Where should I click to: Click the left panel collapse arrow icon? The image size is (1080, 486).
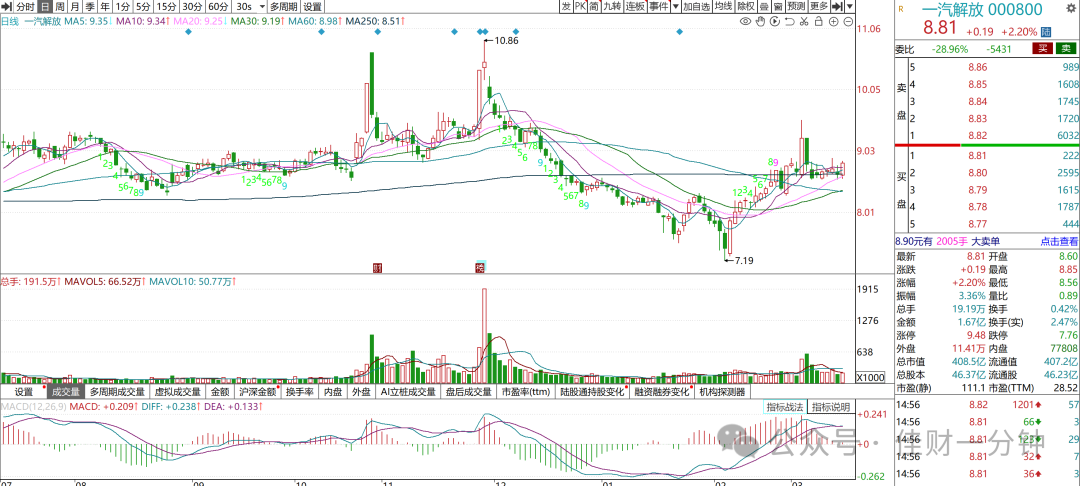point(6,6)
